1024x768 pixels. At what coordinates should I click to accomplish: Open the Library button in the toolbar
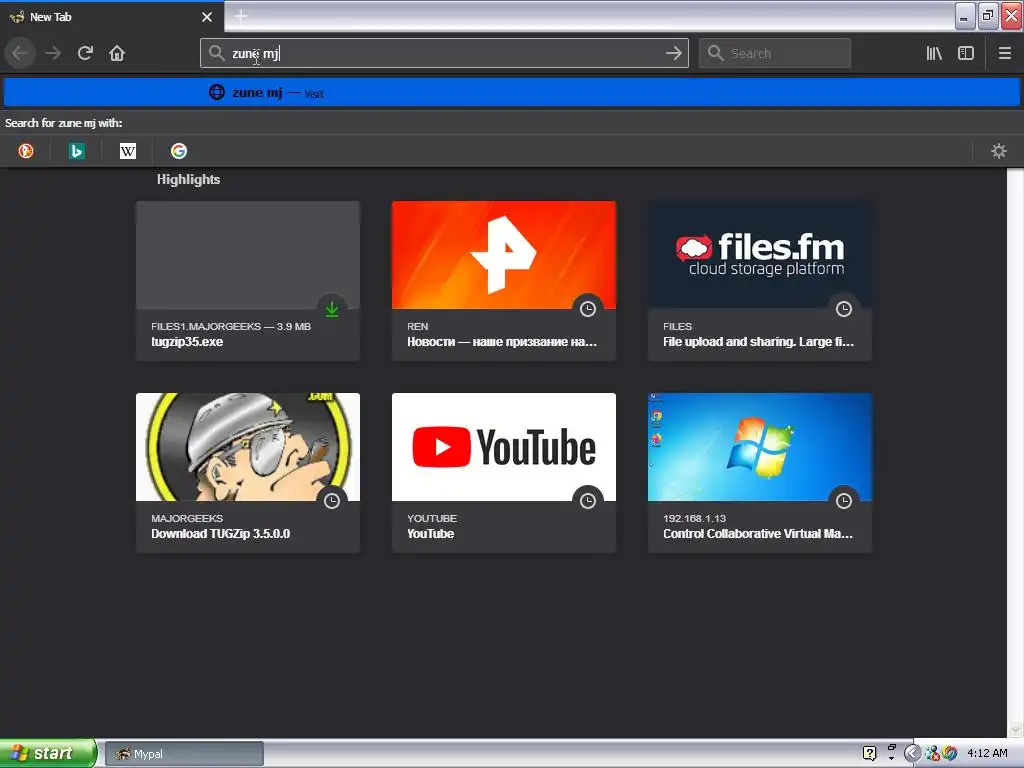[934, 53]
